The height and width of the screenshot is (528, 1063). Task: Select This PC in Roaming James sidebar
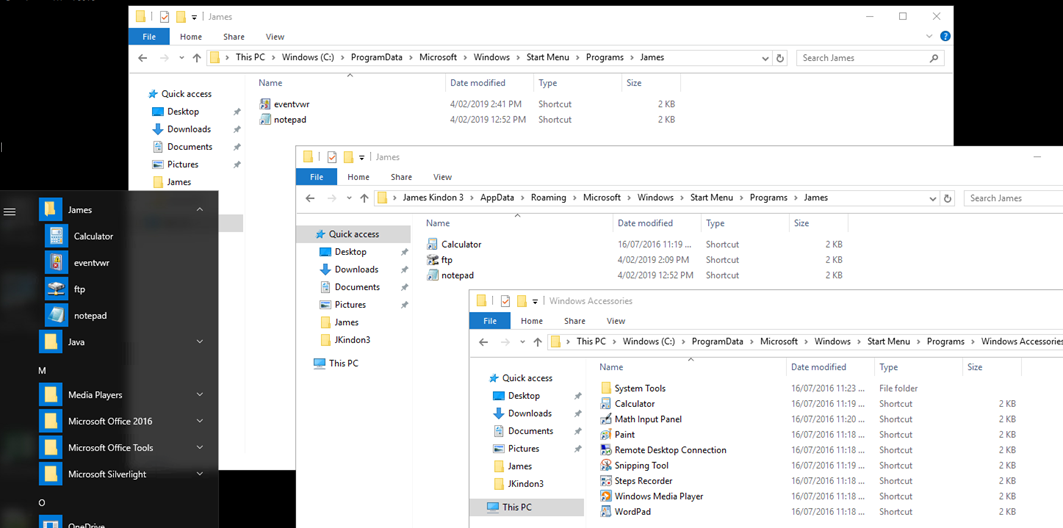pyautogui.click(x=343, y=363)
